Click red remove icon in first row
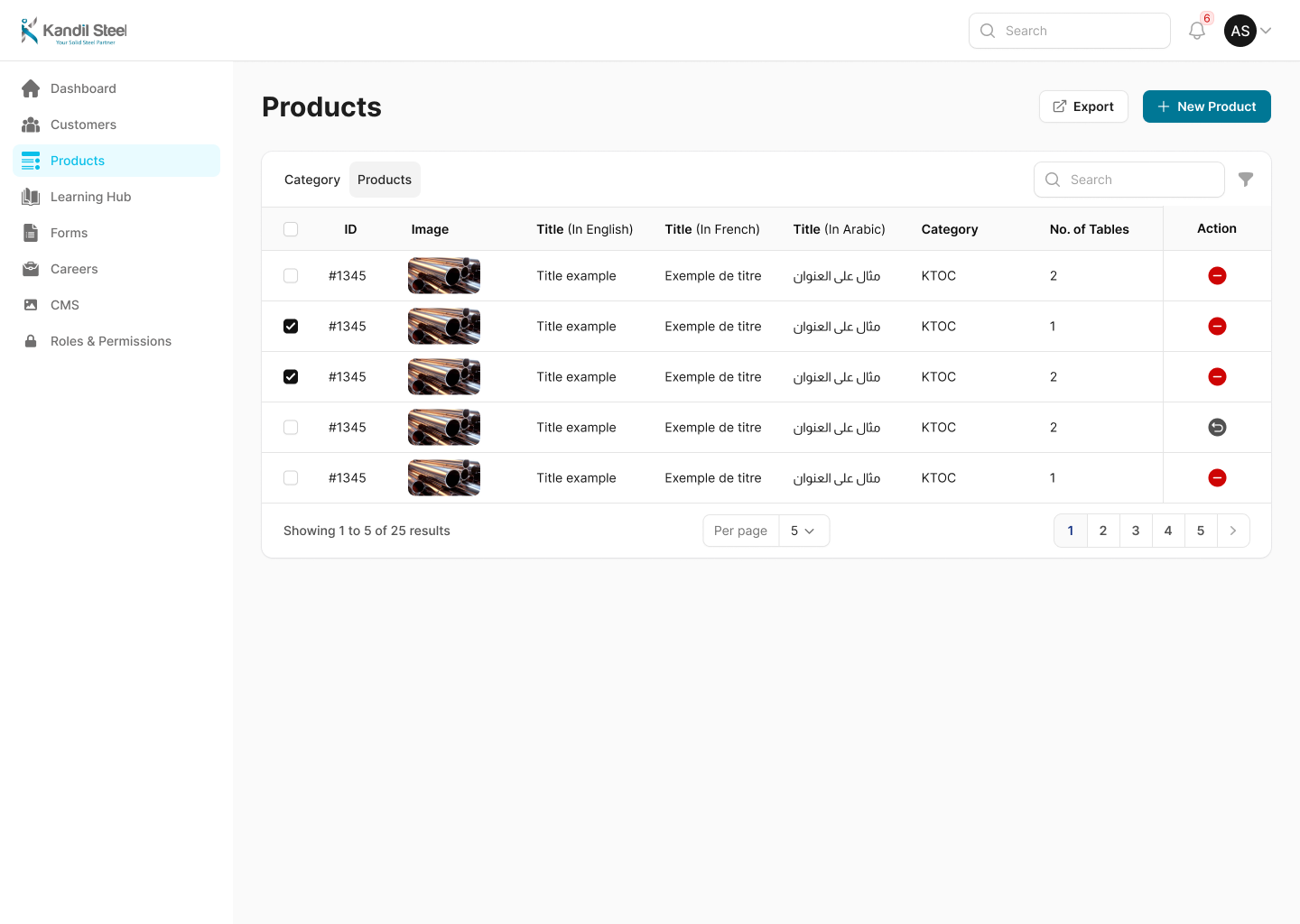This screenshot has width=1300, height=924. [x=1217, y=276]
